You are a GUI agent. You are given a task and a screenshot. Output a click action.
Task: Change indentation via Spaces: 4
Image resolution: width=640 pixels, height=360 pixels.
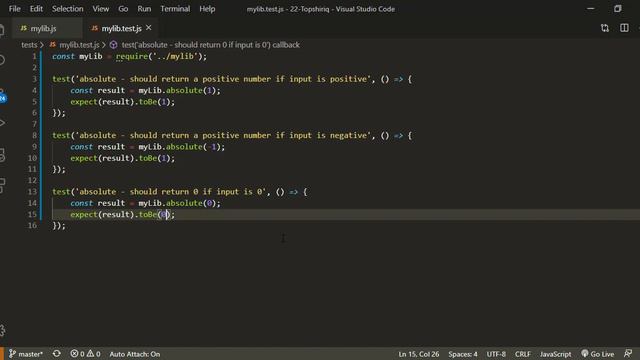[x=463, y=354]
